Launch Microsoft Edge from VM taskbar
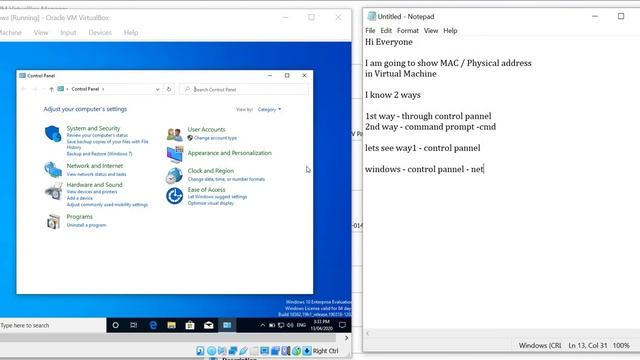This screenshot has width=640, height=360. coord(153,325)
